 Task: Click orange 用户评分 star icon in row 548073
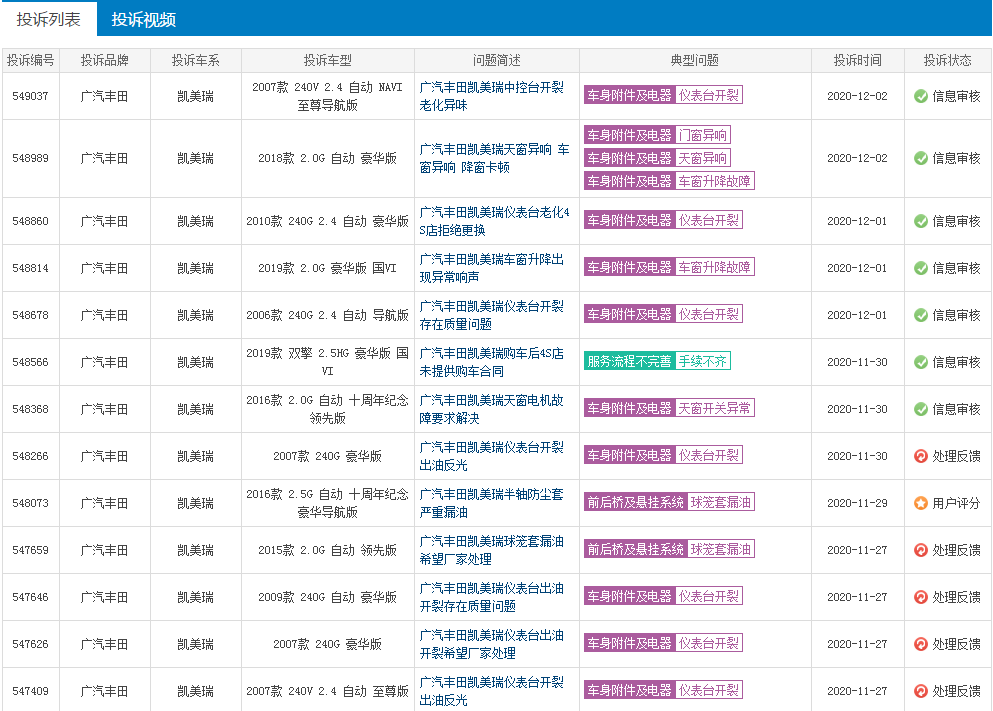point(921,503)
